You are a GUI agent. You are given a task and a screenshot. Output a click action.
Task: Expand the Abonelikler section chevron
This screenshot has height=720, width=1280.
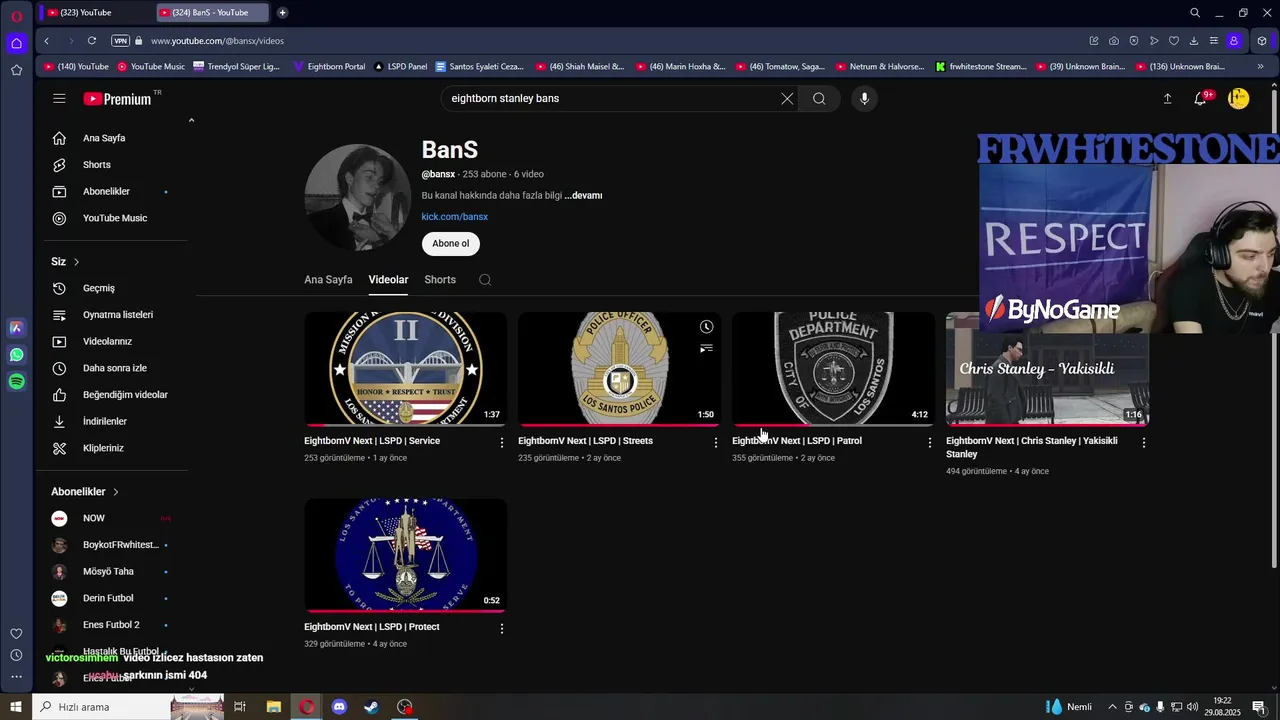pos(116,492)
